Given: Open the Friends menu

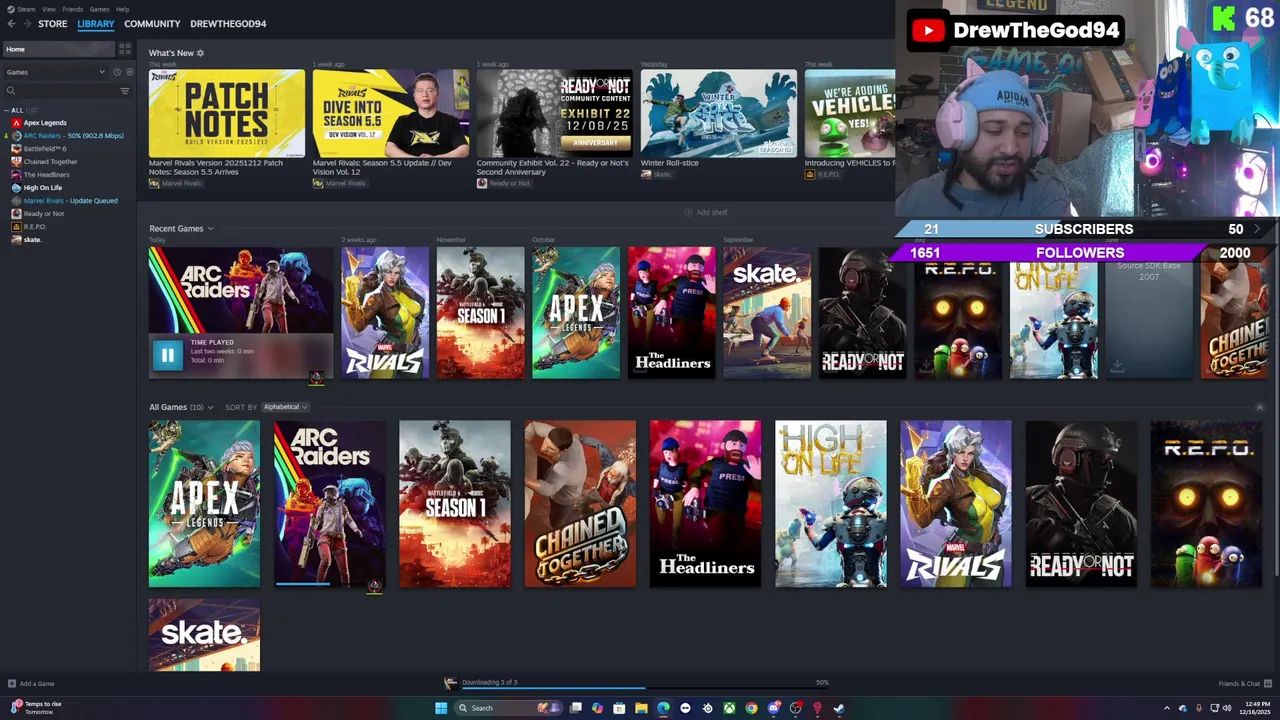Looking at the screenshot, I should 73,9.
